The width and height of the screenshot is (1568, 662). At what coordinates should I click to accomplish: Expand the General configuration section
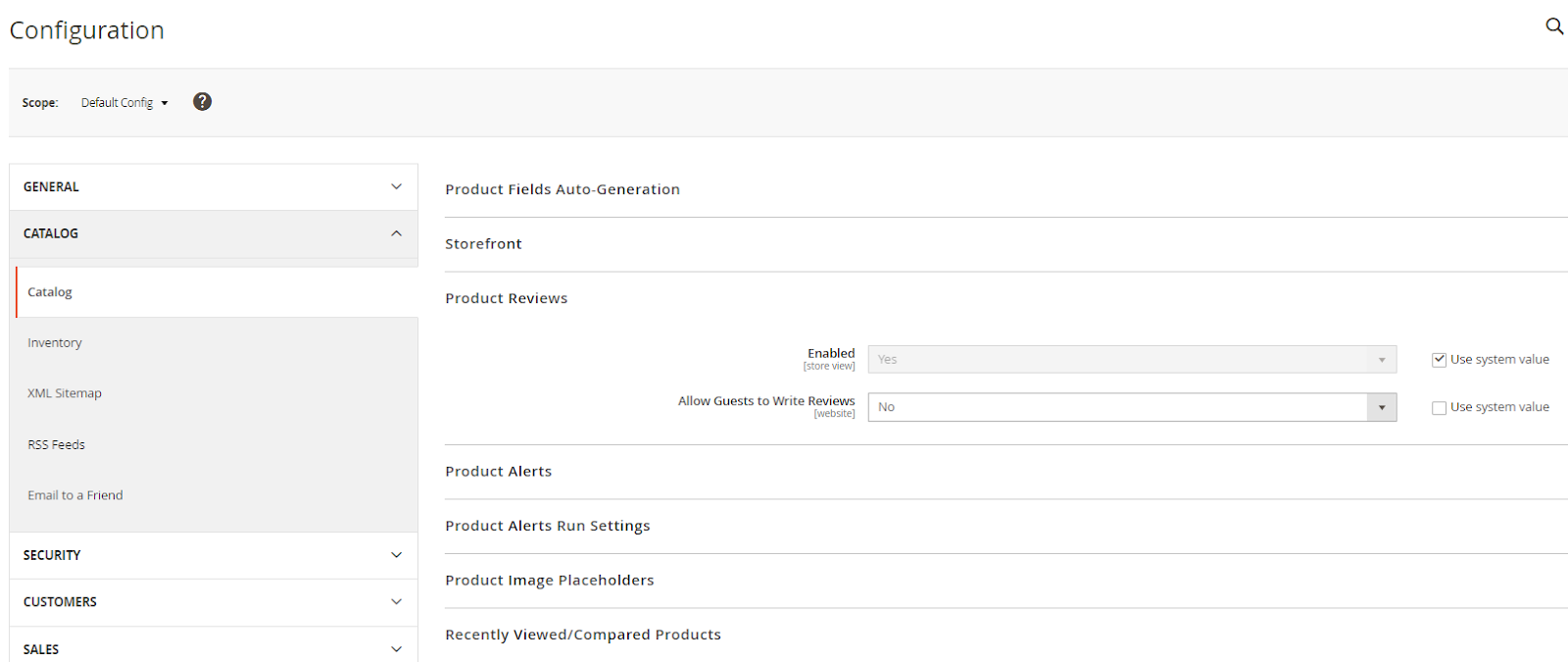point(213,187)
